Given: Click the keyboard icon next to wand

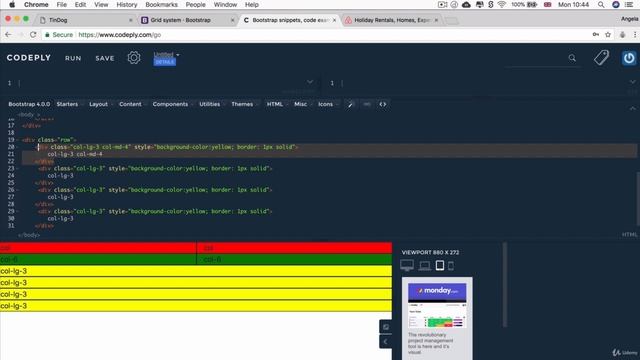Looking at the screenshot, I should (367, 104).
